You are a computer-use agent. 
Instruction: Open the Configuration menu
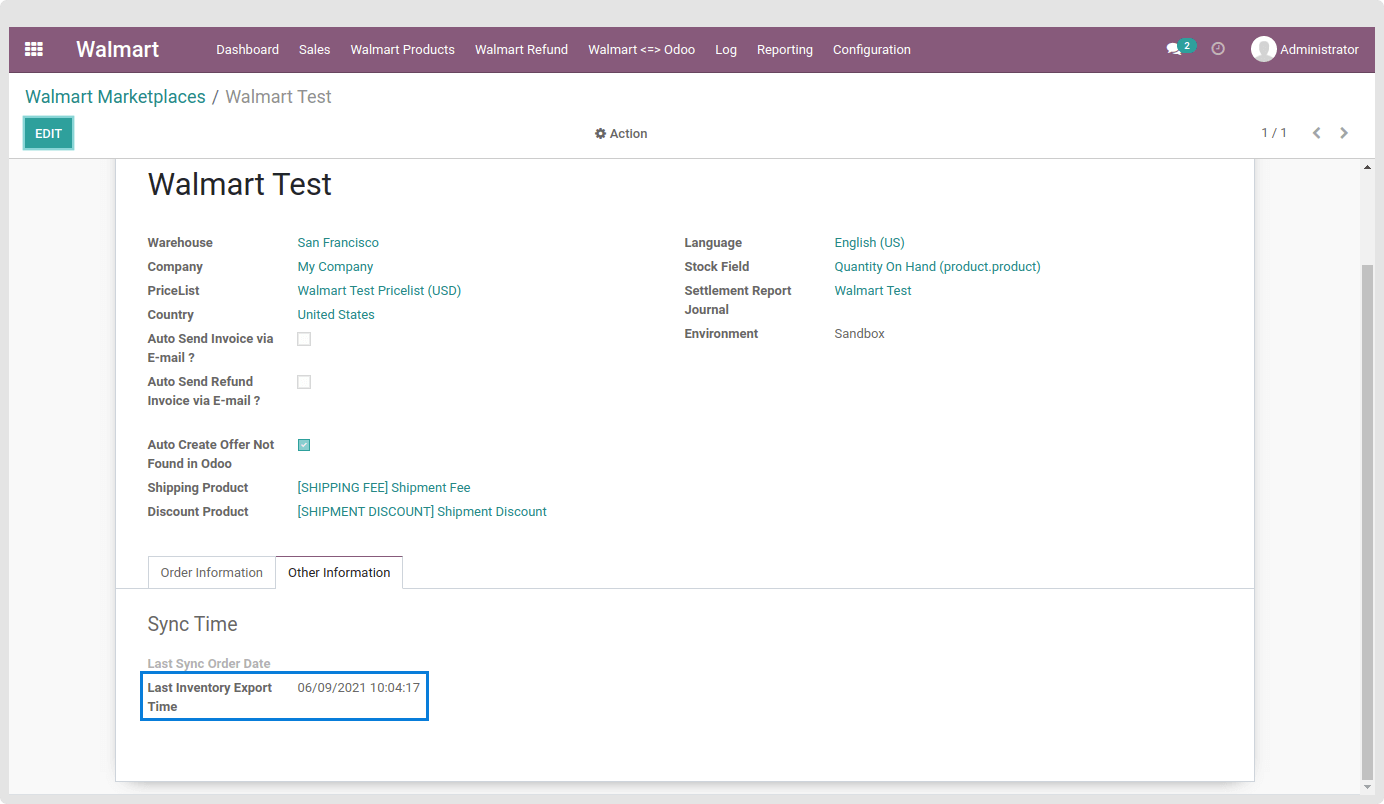872,49
